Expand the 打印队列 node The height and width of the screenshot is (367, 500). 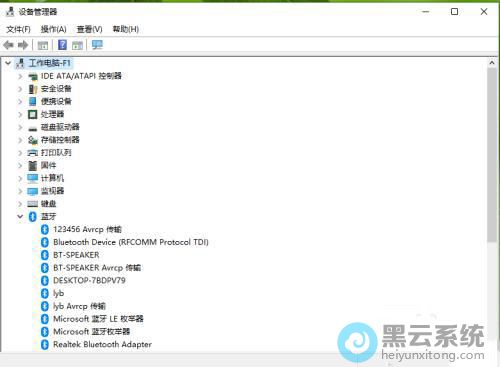coord(20,153)
